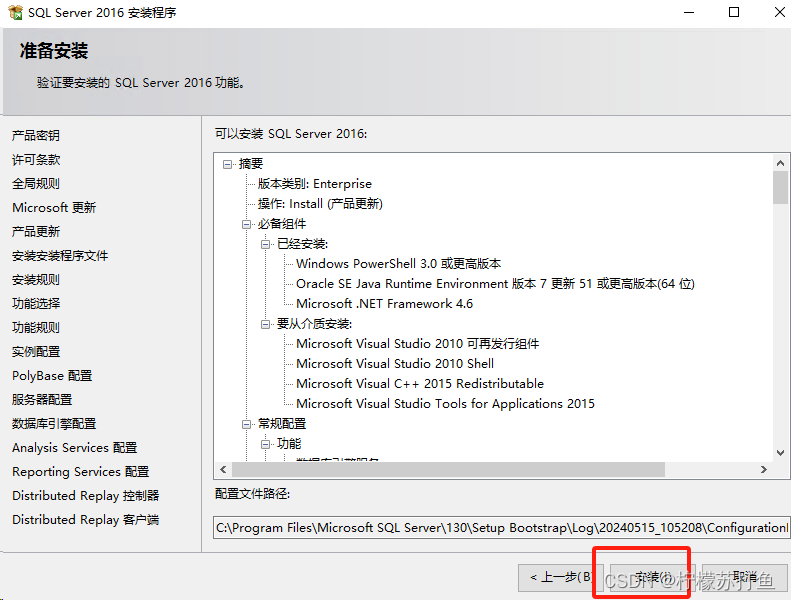
Task: Click the SQL Server setup title bar icon
Action: [15, 12]
